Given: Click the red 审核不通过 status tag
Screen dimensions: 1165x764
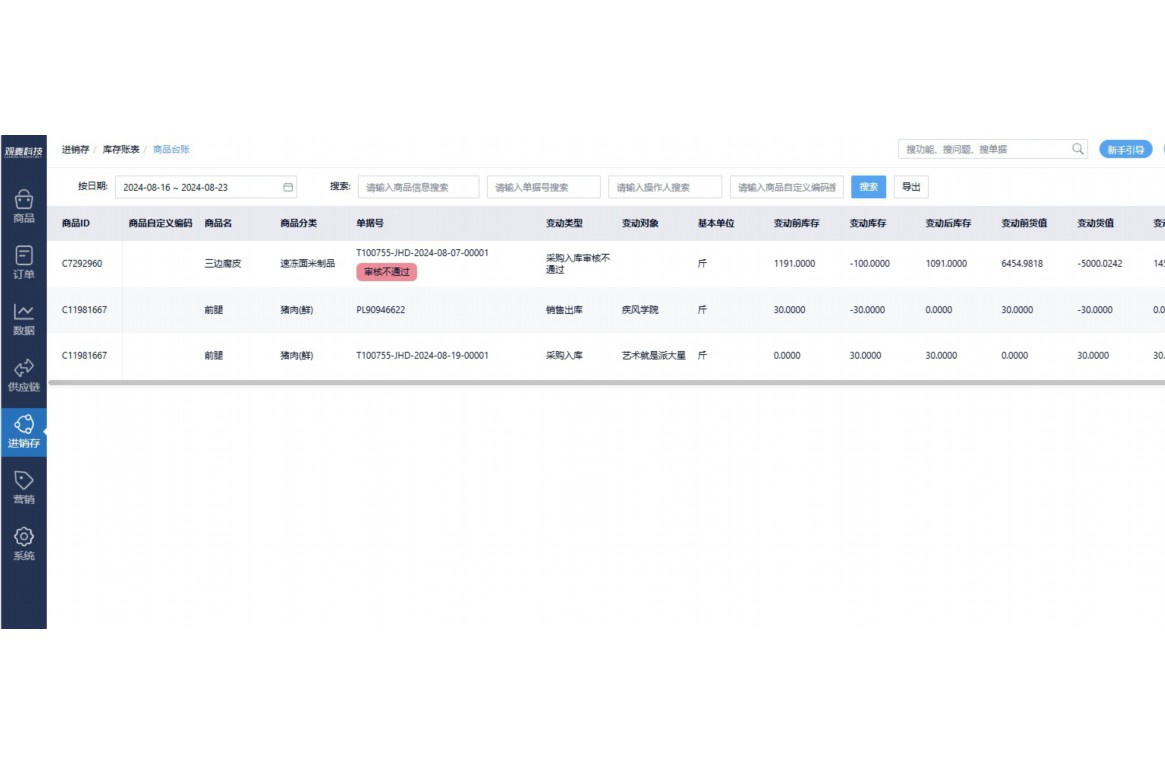Looking at the screenshot, I should click(x=386, y=272).
